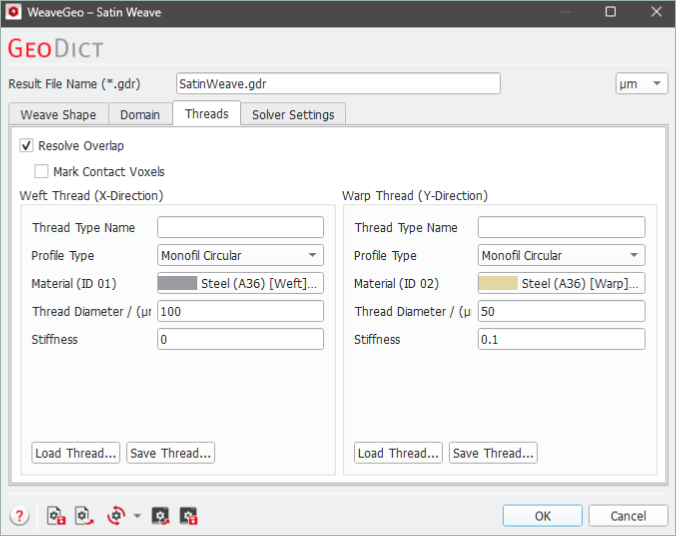Switch to the Weave Shape tab

point(58,115)
